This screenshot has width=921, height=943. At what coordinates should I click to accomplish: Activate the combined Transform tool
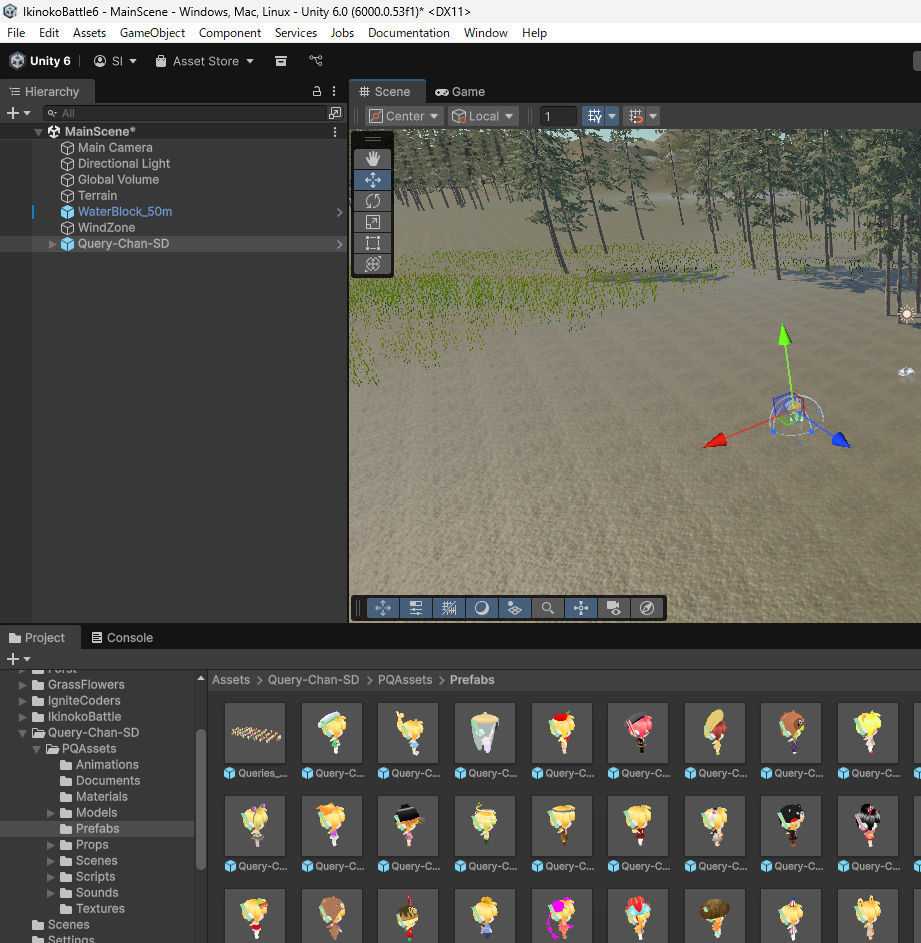click(373, 264)
